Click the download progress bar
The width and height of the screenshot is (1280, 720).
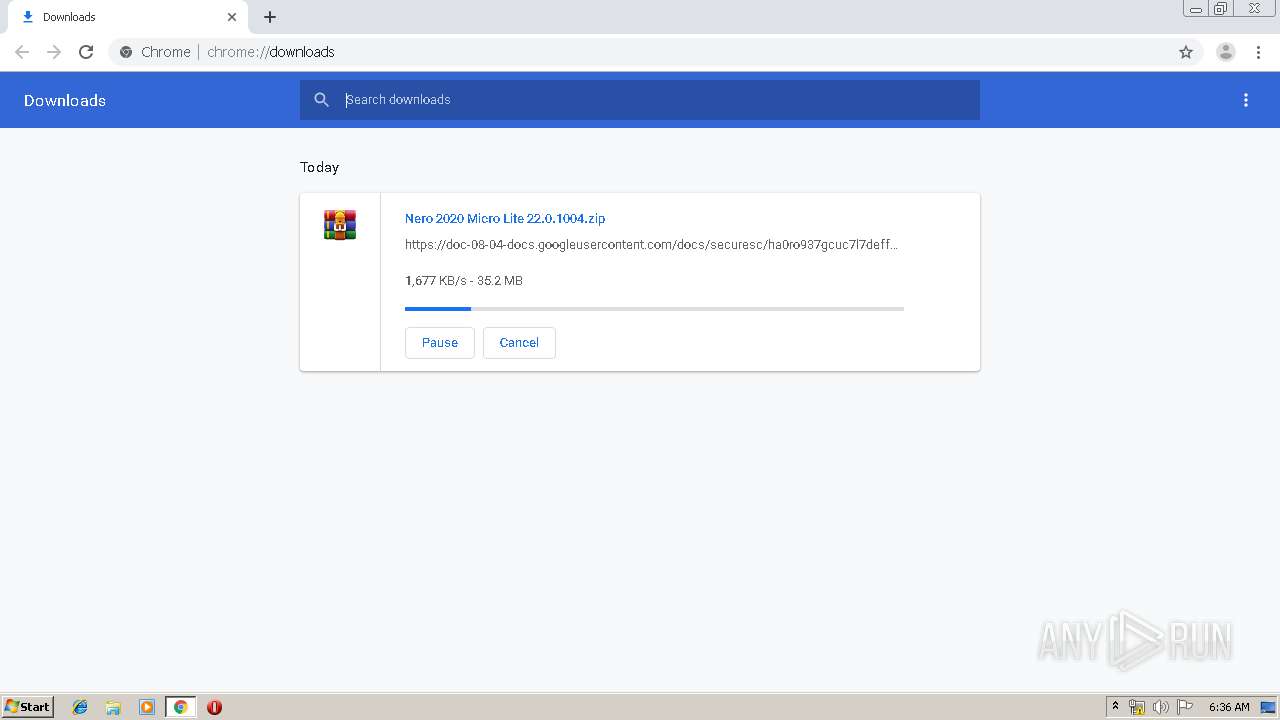[654, 309]
